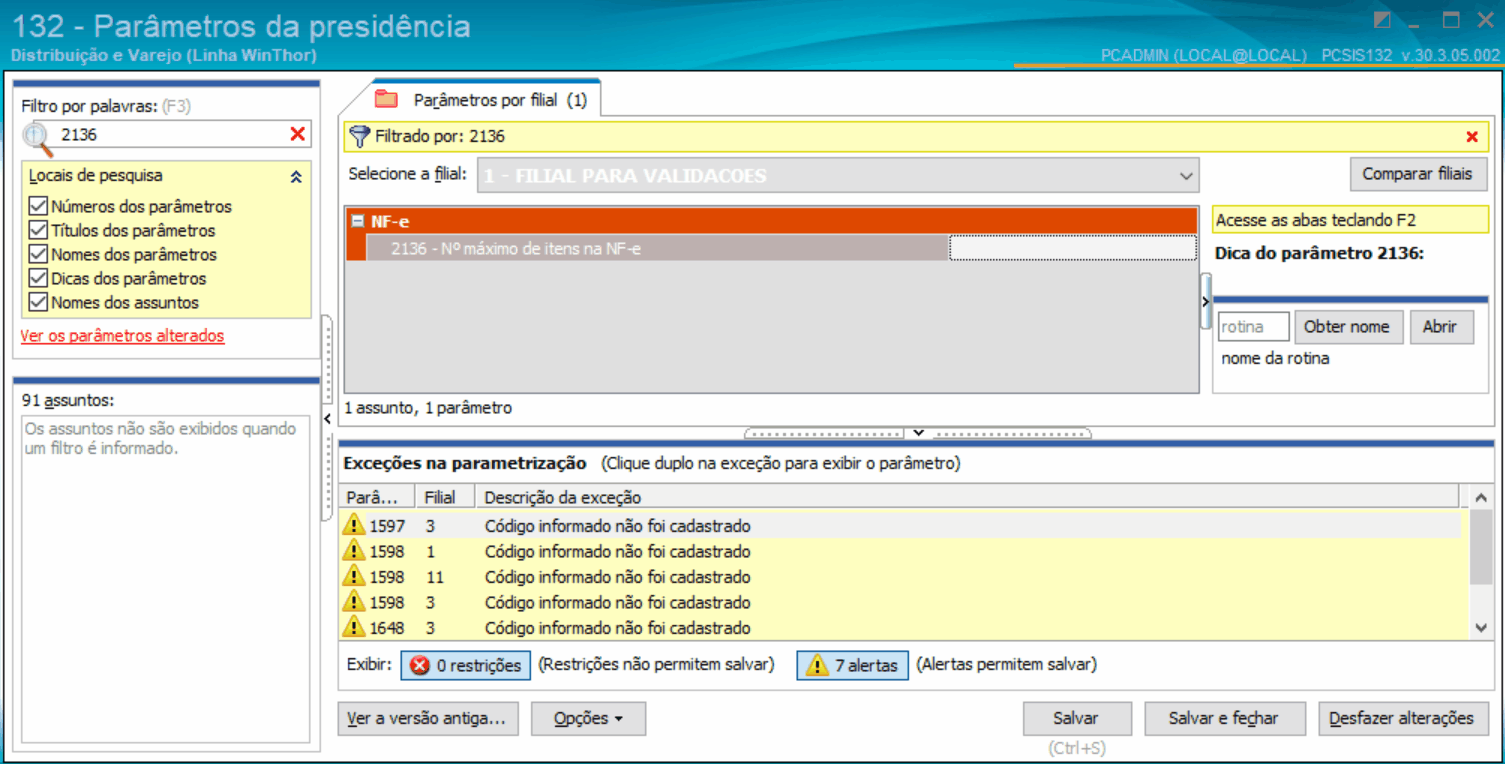Image resolution: width=1505 pixels, height=764 pixels.
Task: Click Ver a versão antiga button
Action: click(x=427, y=718)
